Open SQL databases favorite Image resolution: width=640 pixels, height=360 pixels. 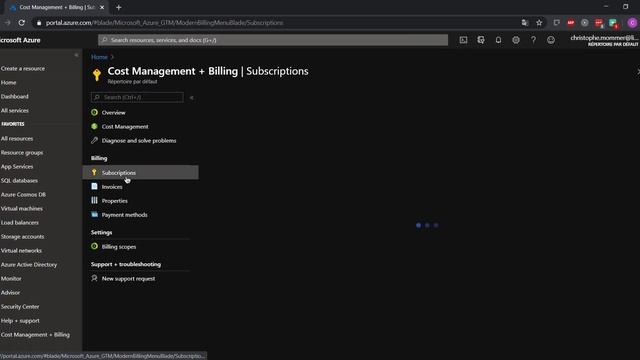click(19, 180)
